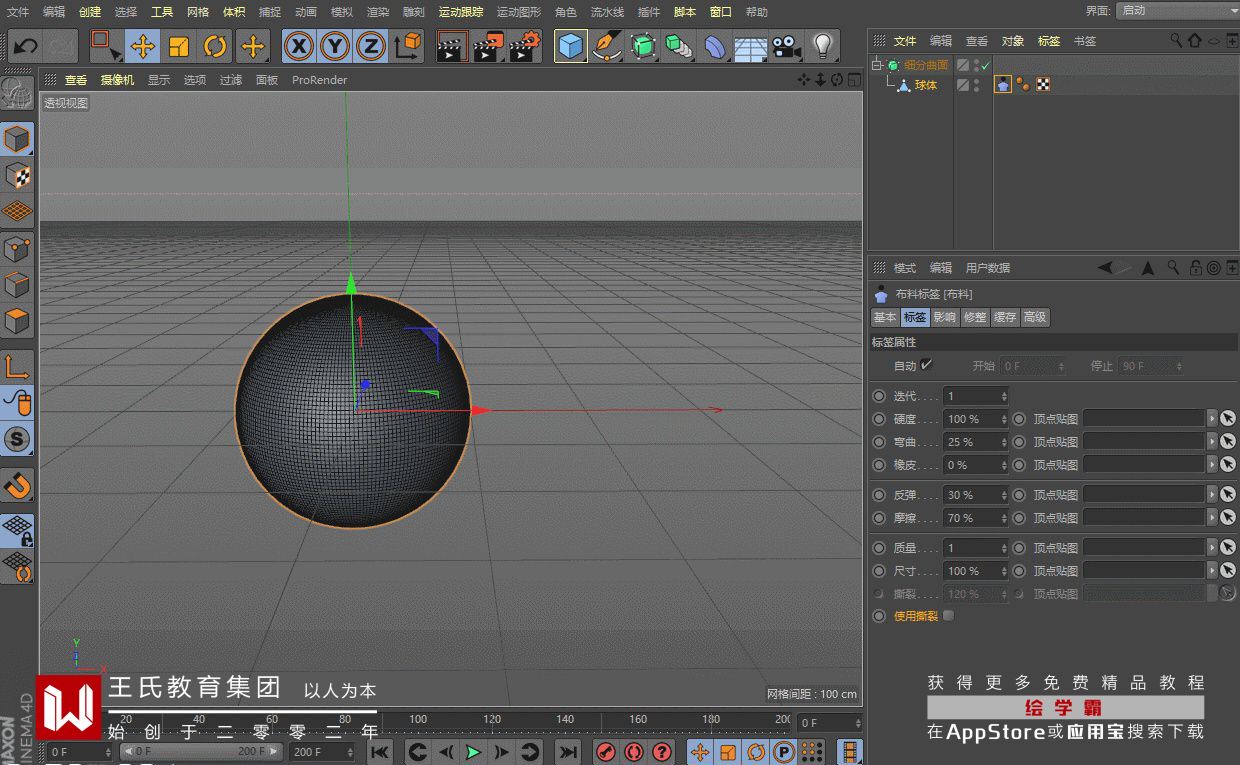Switch to points mode cube icon
This screenshot has width=1240, height=765.
tap(17, 249)
